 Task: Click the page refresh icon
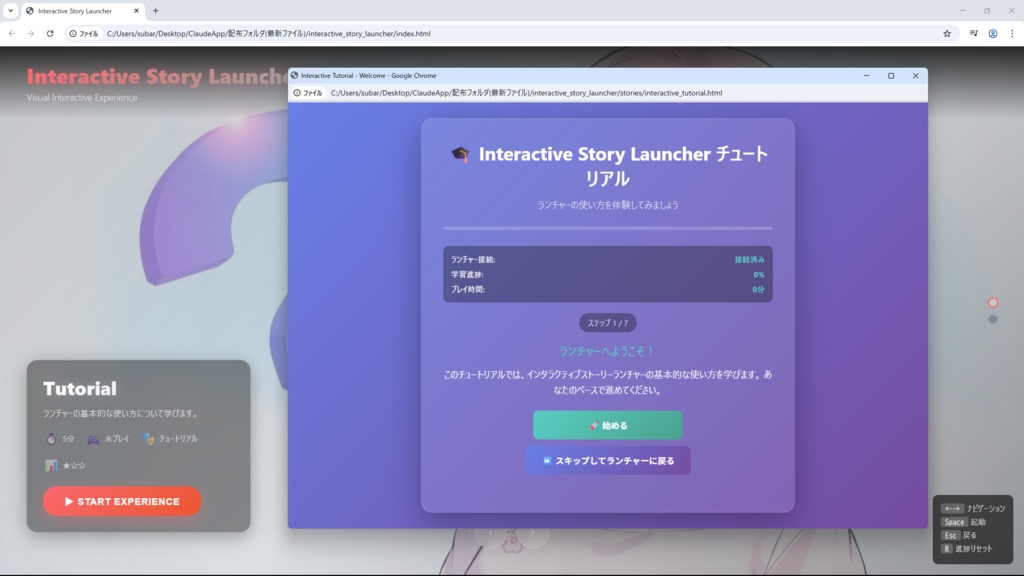(49, 33)
